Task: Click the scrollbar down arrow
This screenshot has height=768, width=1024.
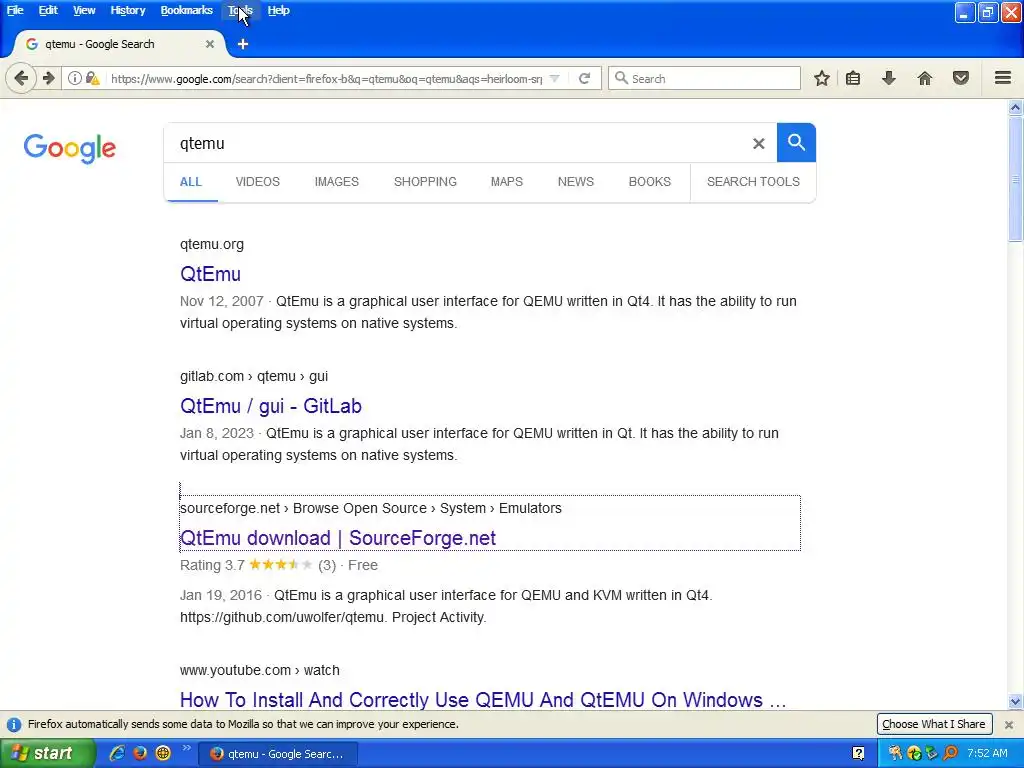Action: [1015, 702]
